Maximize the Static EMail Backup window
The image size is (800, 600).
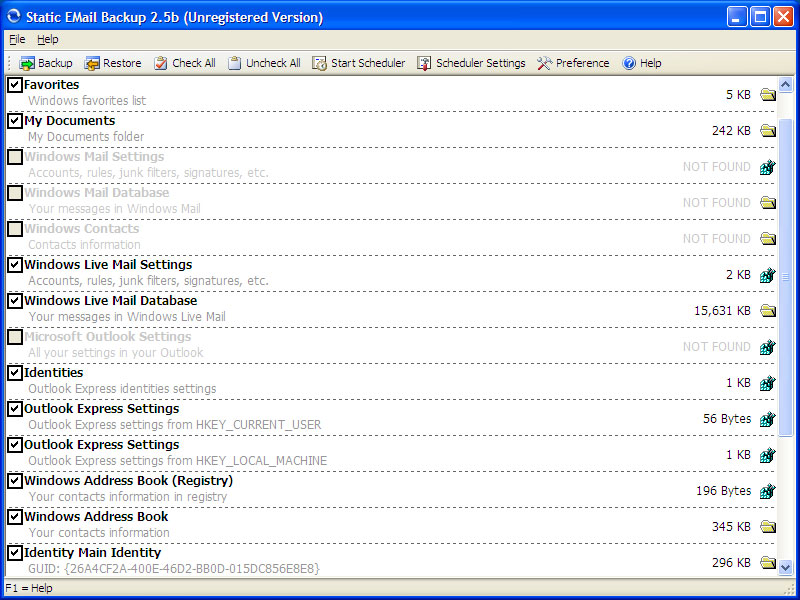tap(760, 17)
